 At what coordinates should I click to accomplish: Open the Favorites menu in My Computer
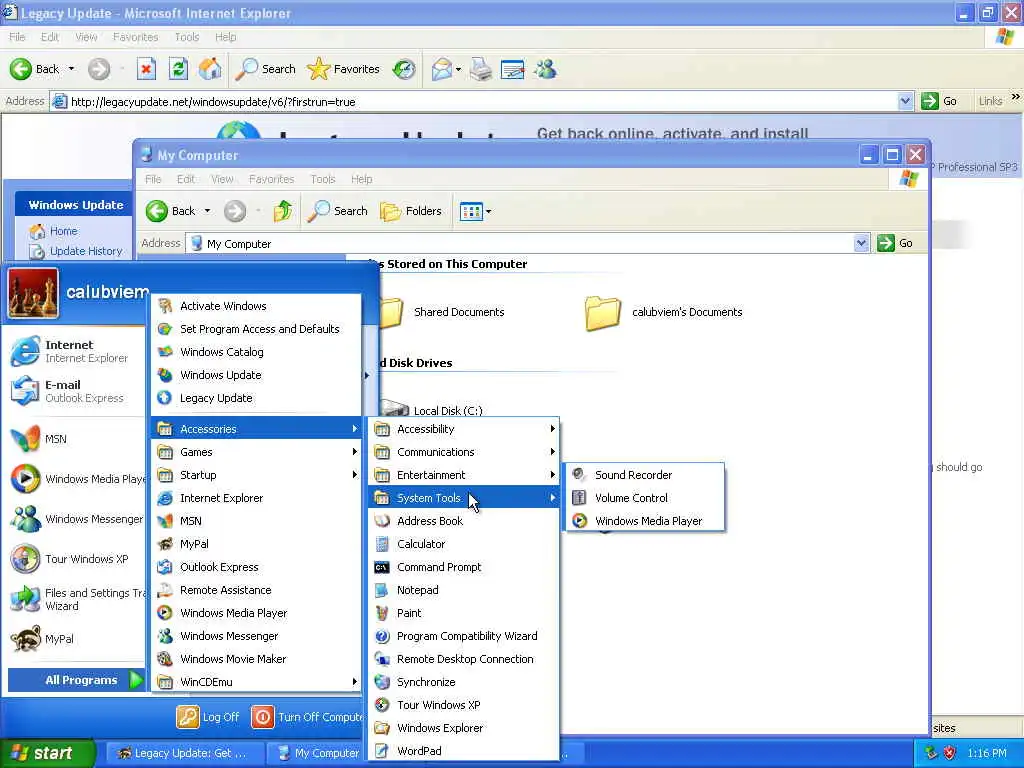click(271, 179)
